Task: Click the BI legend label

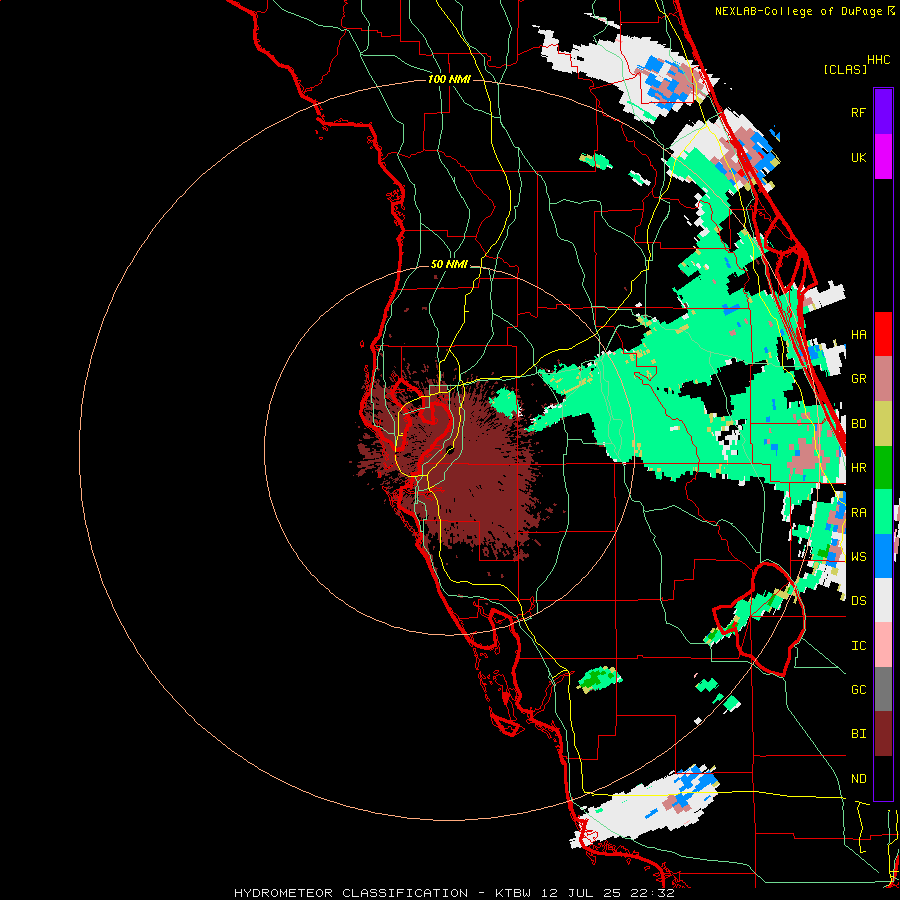Action: tap(858, 734)
